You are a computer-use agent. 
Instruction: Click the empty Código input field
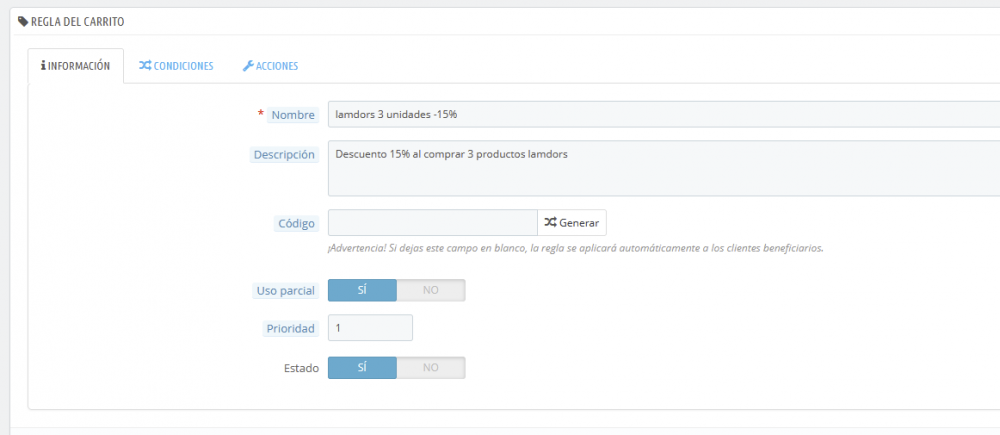click(432, 222)
